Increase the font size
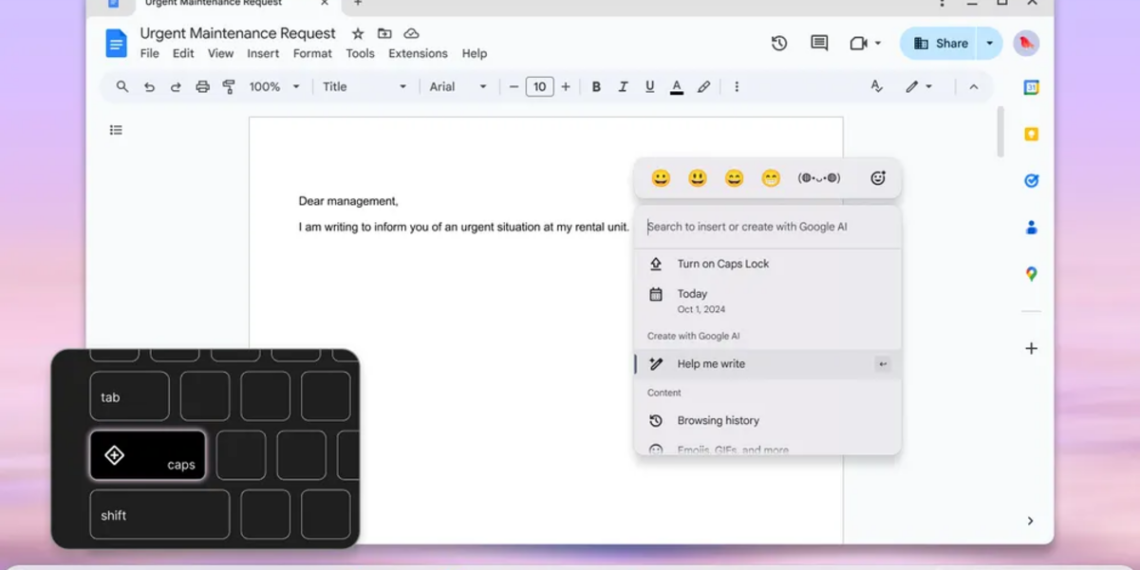This screenshot has height=570, width=1140. pos(566,87)
